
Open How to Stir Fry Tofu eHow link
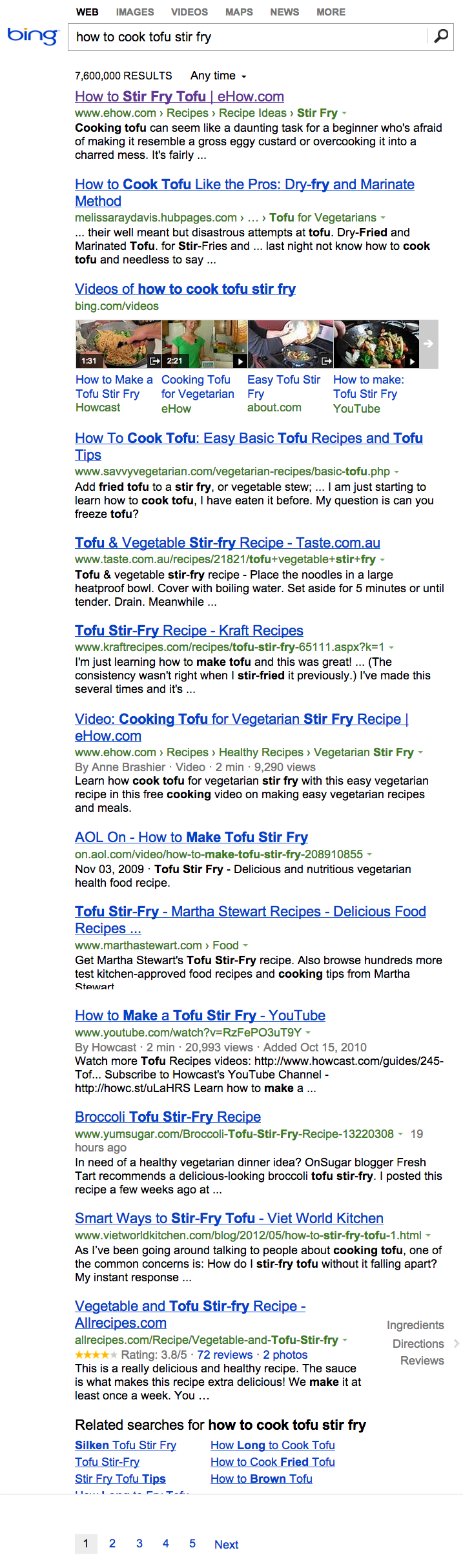[180, 96]
